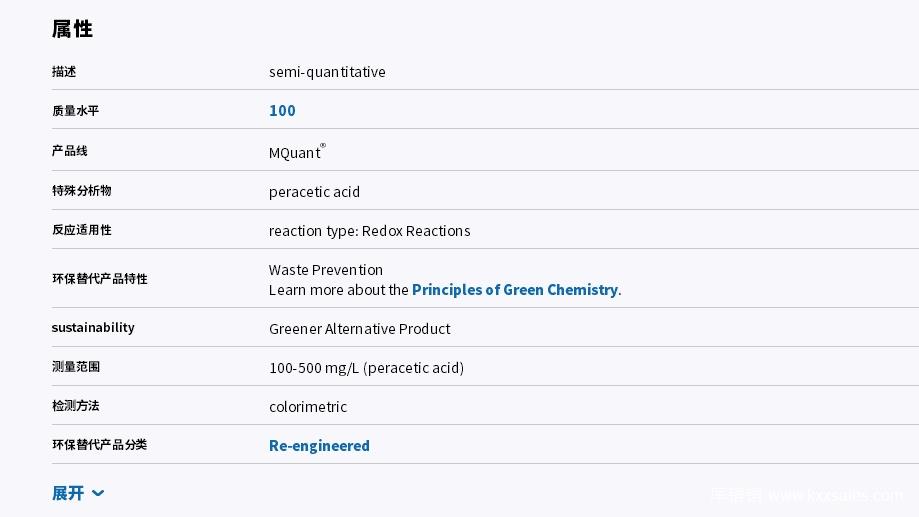Follow the Re-engineered link
The image size is (919, 517).
[319, 445]
